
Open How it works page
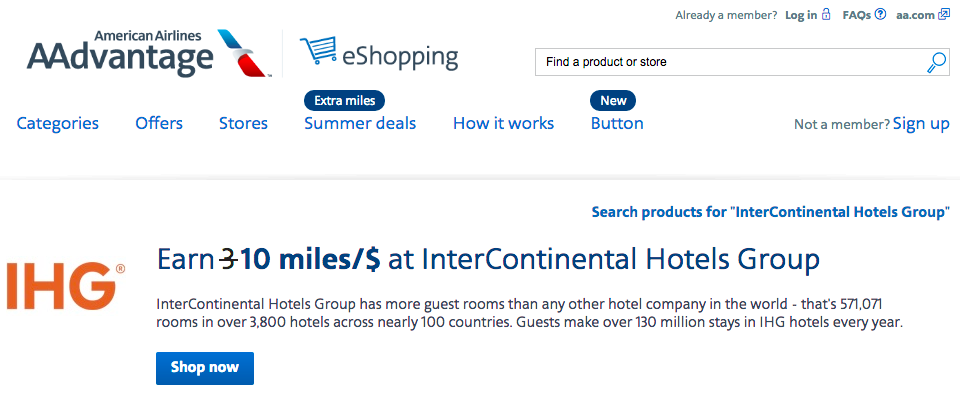(x=503, y=123)
